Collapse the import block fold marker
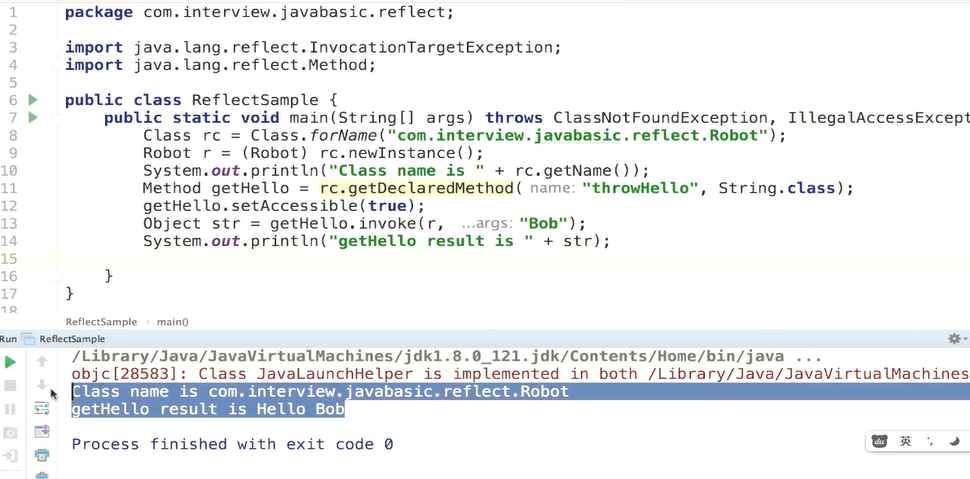 56,48
